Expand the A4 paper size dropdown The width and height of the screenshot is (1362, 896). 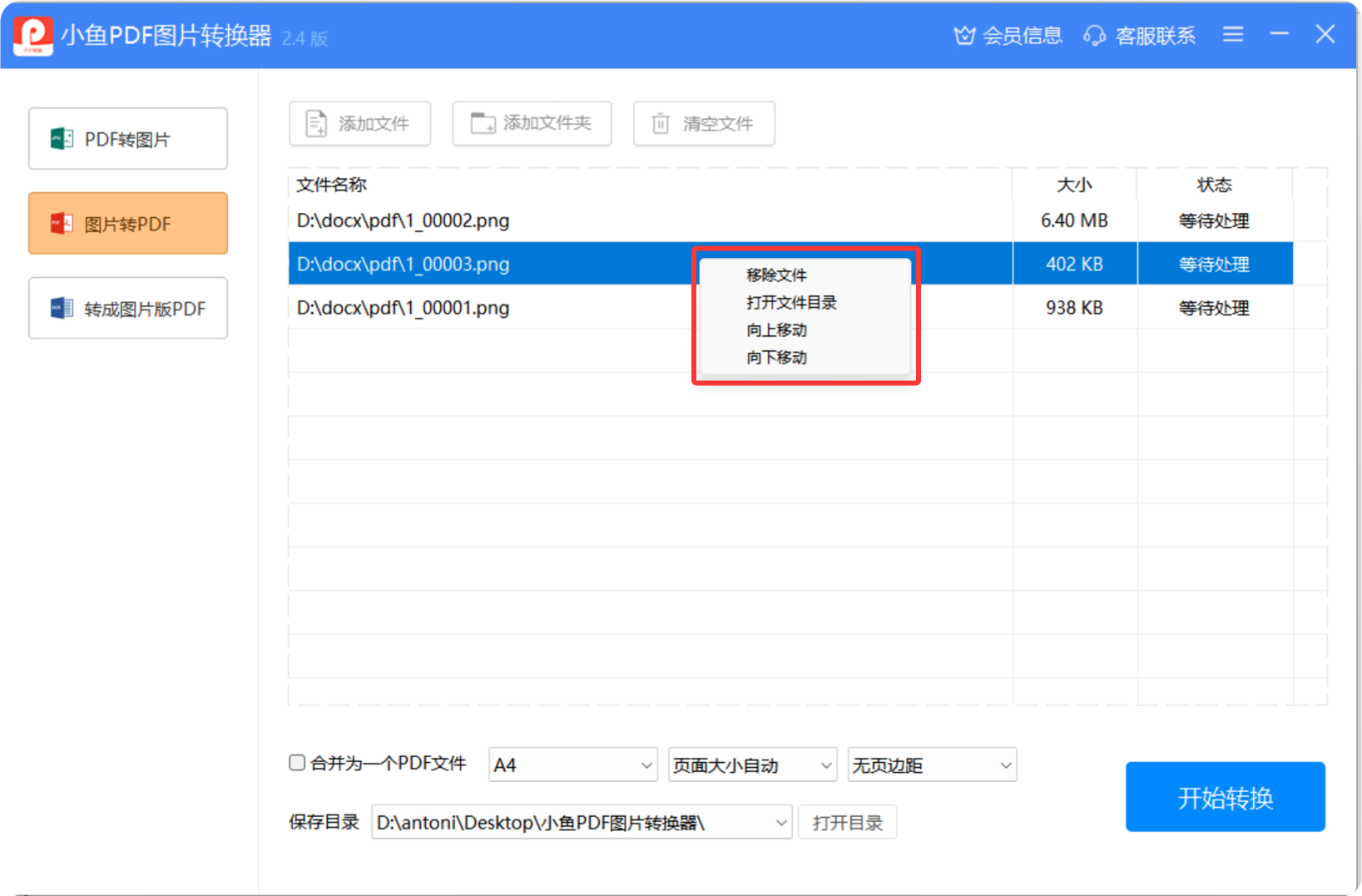point(572,765)
